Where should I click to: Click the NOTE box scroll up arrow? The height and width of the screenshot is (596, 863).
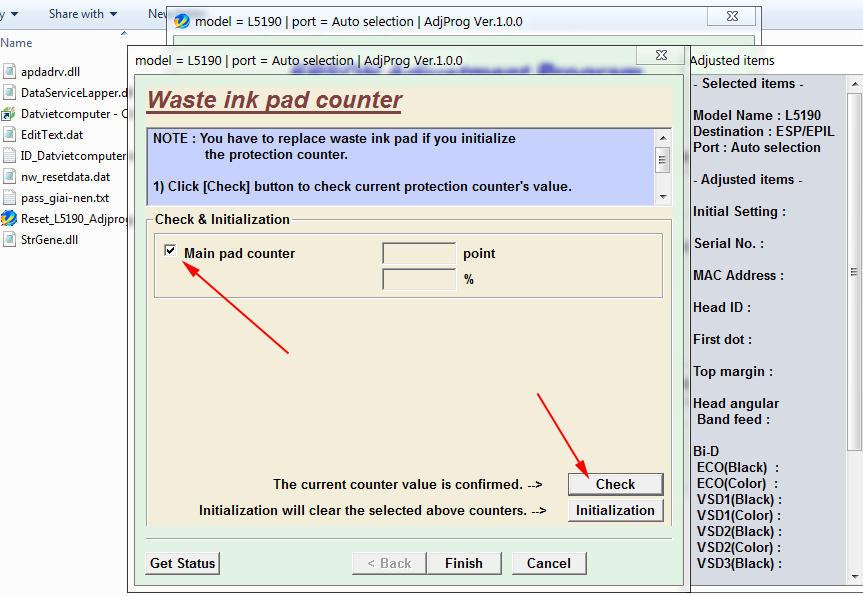pyautogui.click(x=663, y=138)
